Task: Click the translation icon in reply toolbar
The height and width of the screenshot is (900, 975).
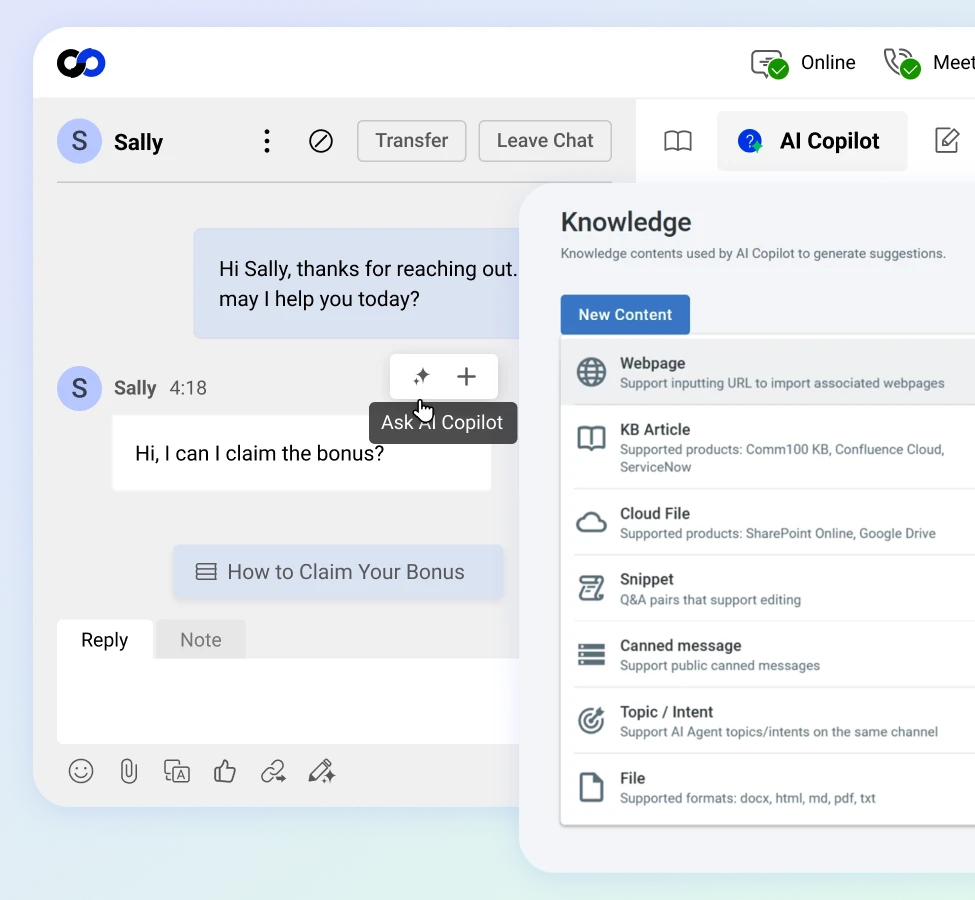Action: [x=177, y=772]
